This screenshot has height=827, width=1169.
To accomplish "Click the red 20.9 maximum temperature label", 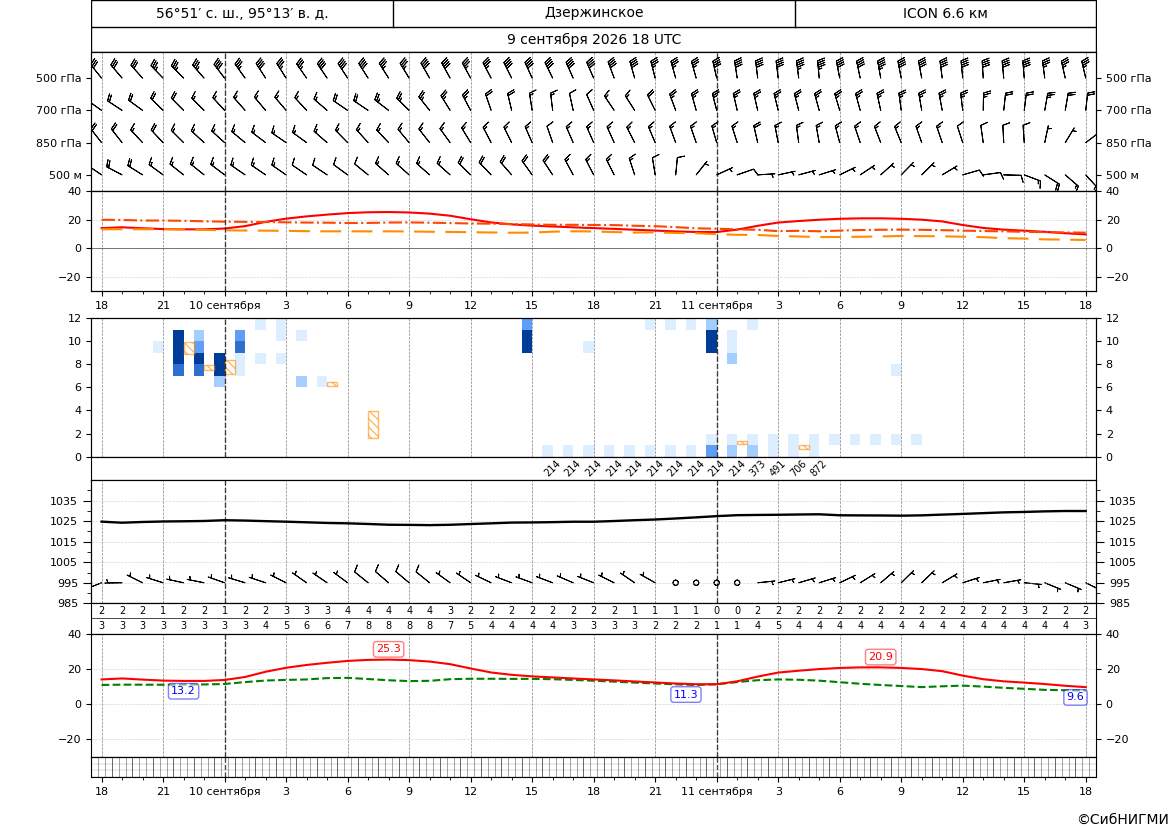I will tap(880, 657).
